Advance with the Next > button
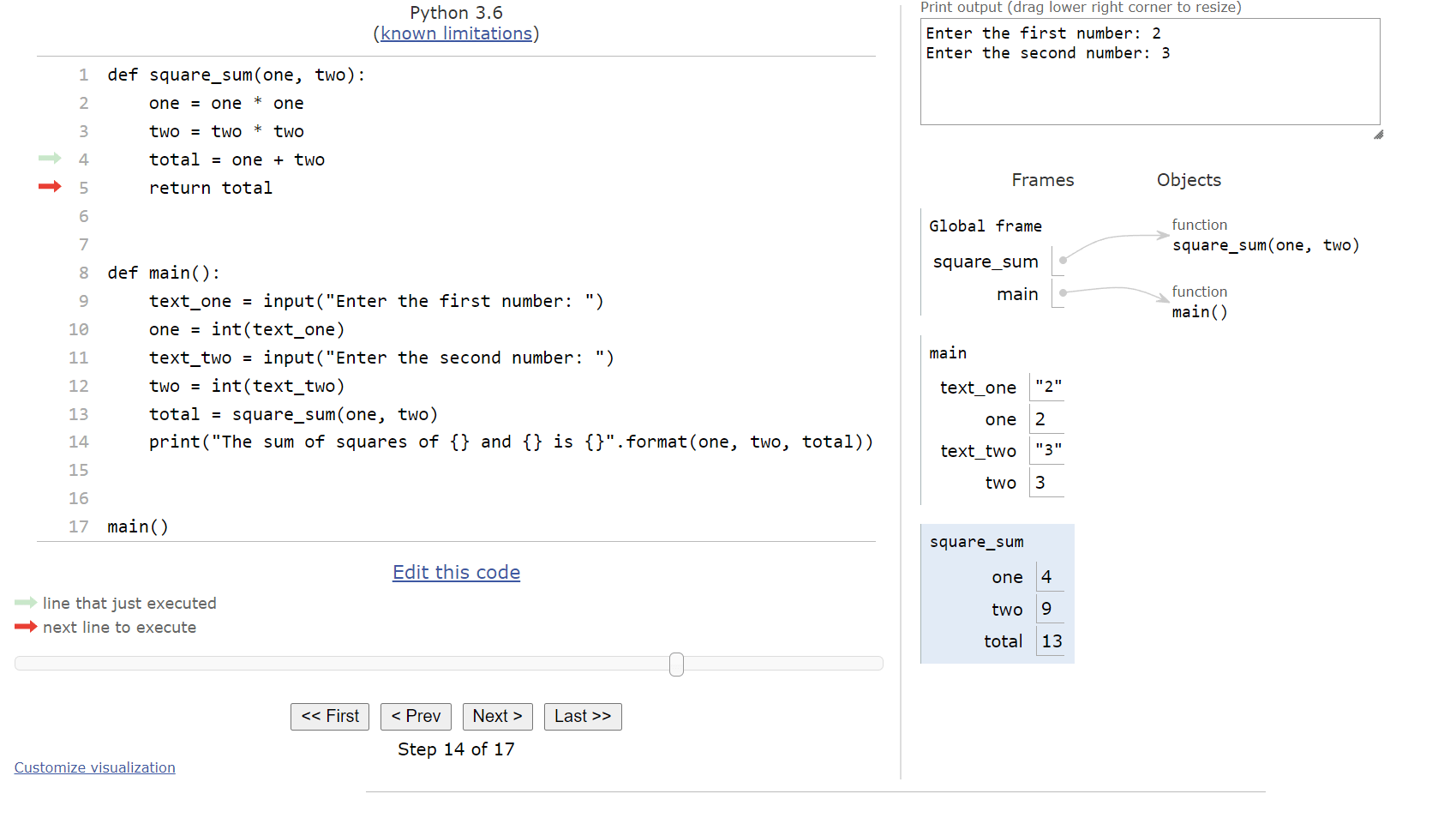 (497, 716)
